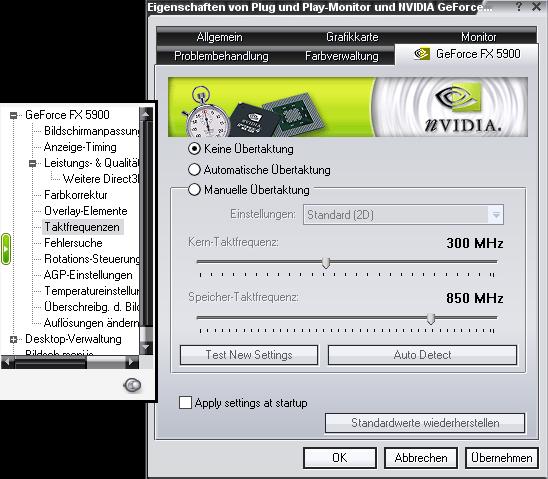Select the Keine Übertaktung radio button
Image resolution: width=548 pixels, height=479 pixels.
194,149
